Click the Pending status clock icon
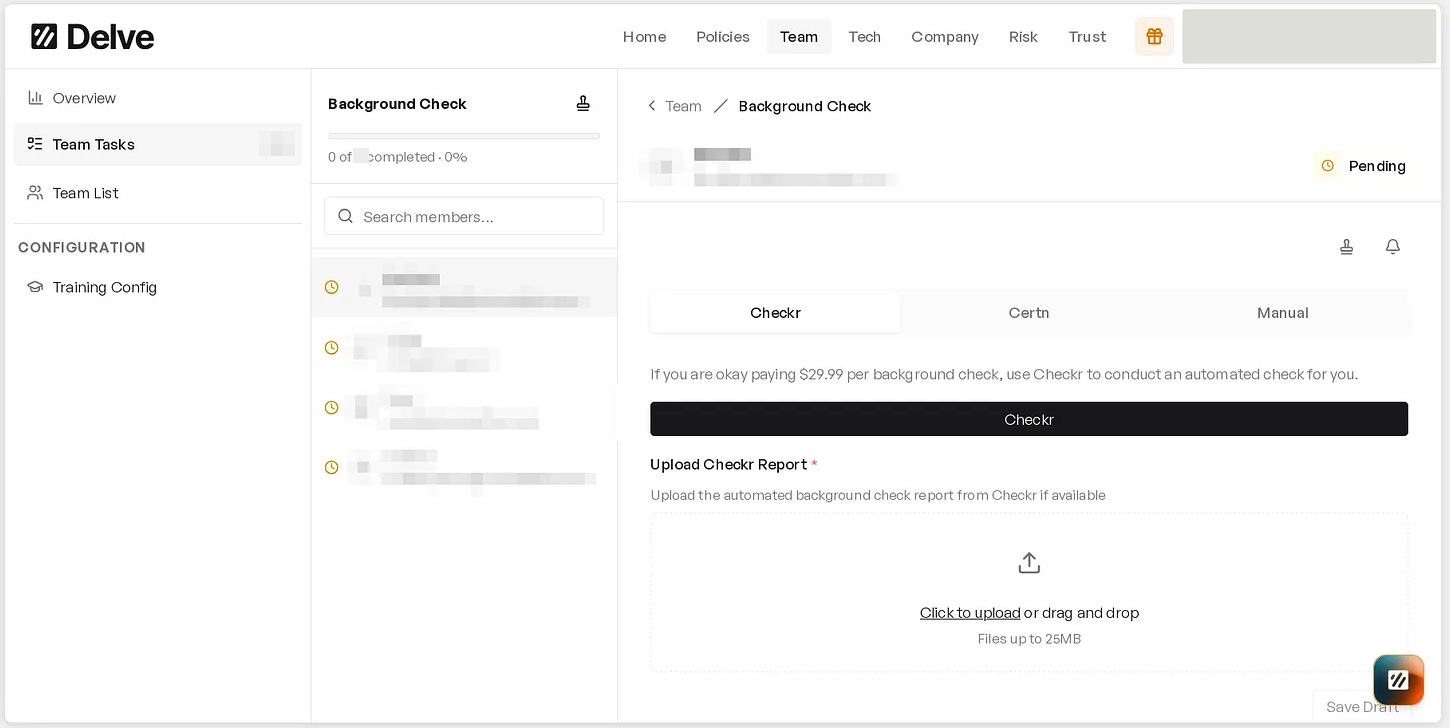The height and width of the screenshot is (728, 1450). [x=1327, y=166]
